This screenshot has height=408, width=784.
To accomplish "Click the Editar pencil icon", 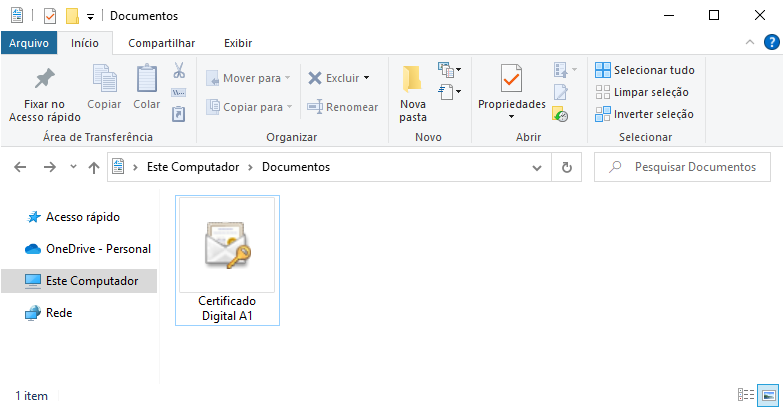I will 561,92.
